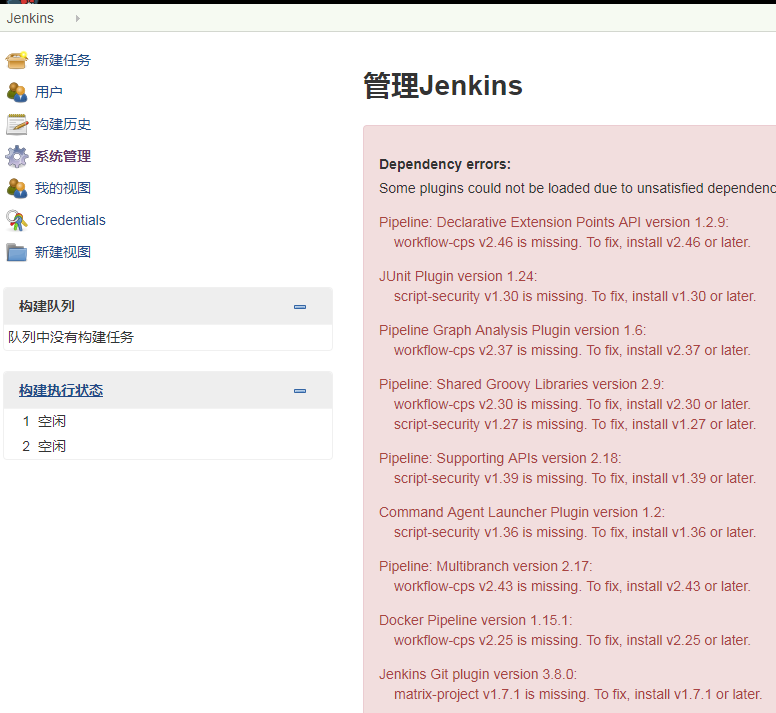The height and width of the screenshot is (713, 776).
Task: Open the 系统管理 link
Action: pos(63,156)
